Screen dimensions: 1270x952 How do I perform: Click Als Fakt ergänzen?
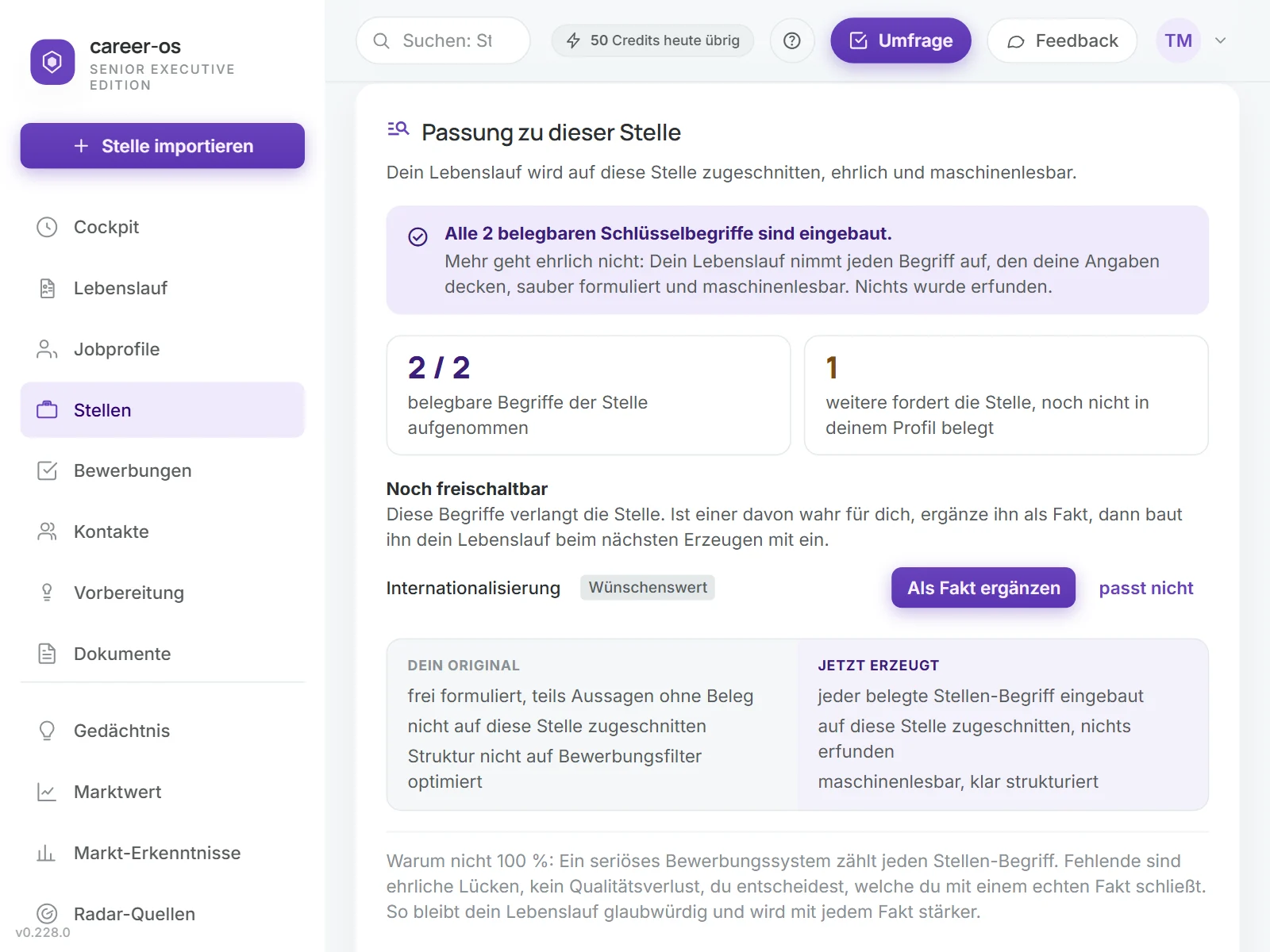pos(983,588)
